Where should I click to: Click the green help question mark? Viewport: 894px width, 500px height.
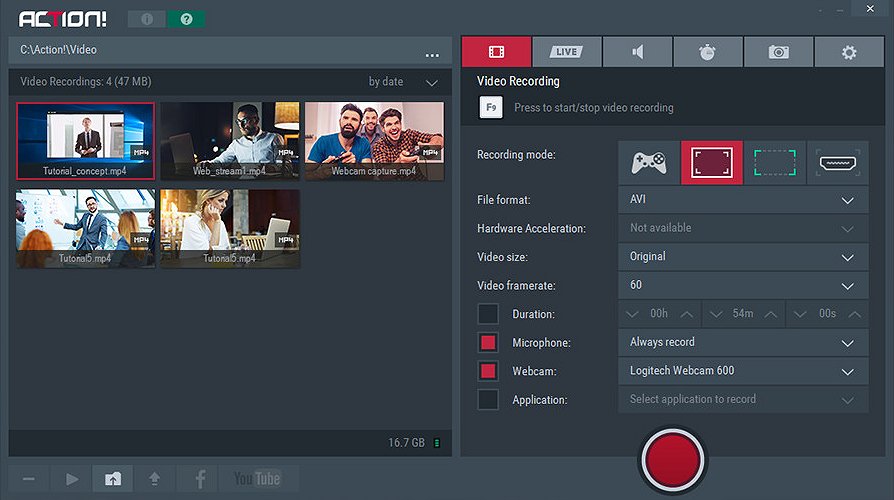(x=186, y=19)
